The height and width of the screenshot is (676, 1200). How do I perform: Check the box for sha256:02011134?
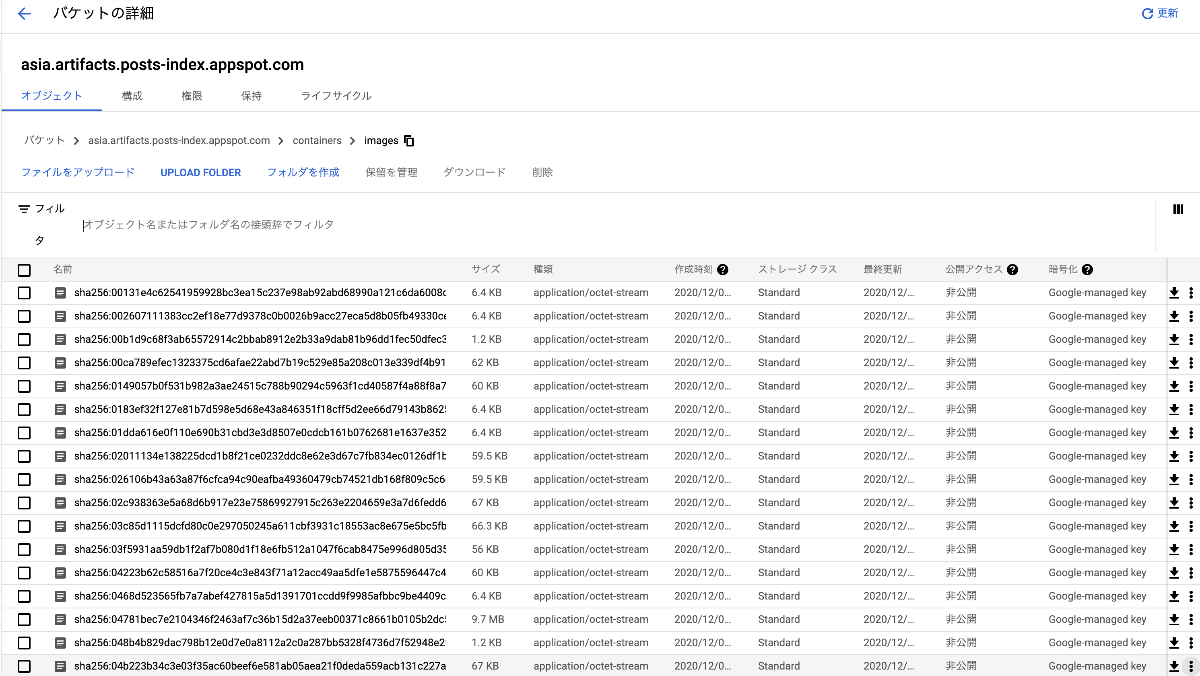tap(25, 456)
